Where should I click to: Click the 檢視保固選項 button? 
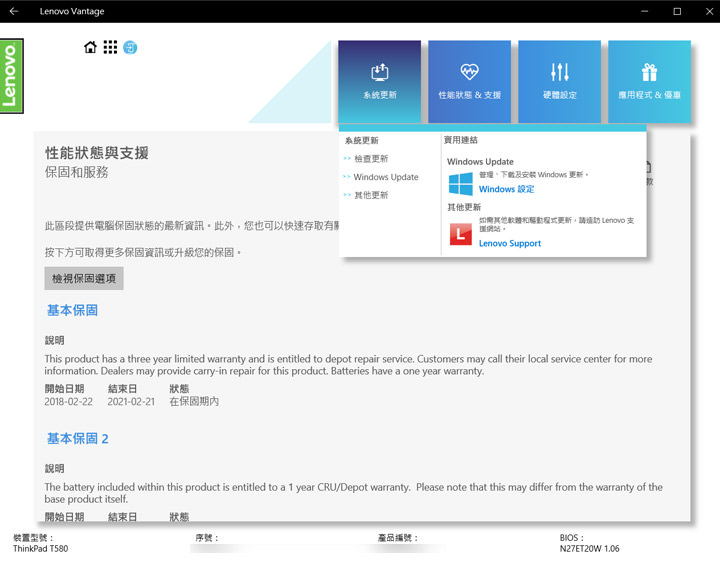point(84,279)
